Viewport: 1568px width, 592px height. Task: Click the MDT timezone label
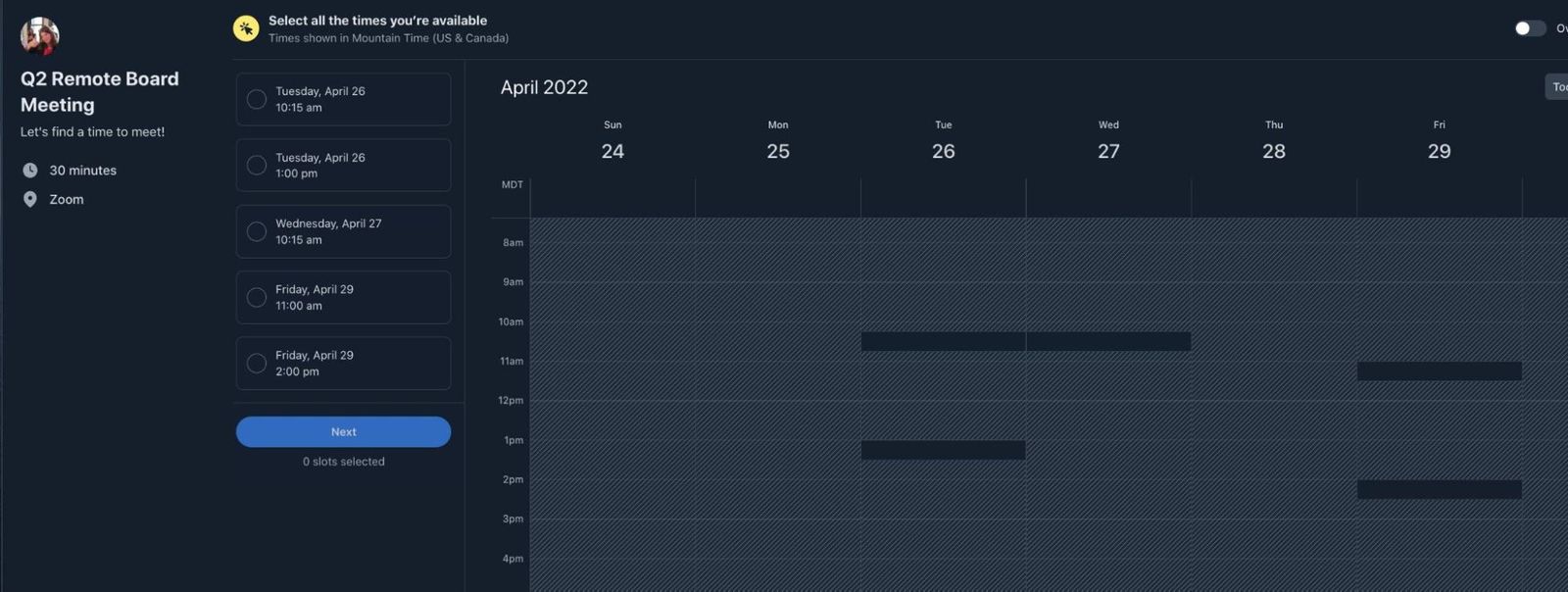pos(510,184)
